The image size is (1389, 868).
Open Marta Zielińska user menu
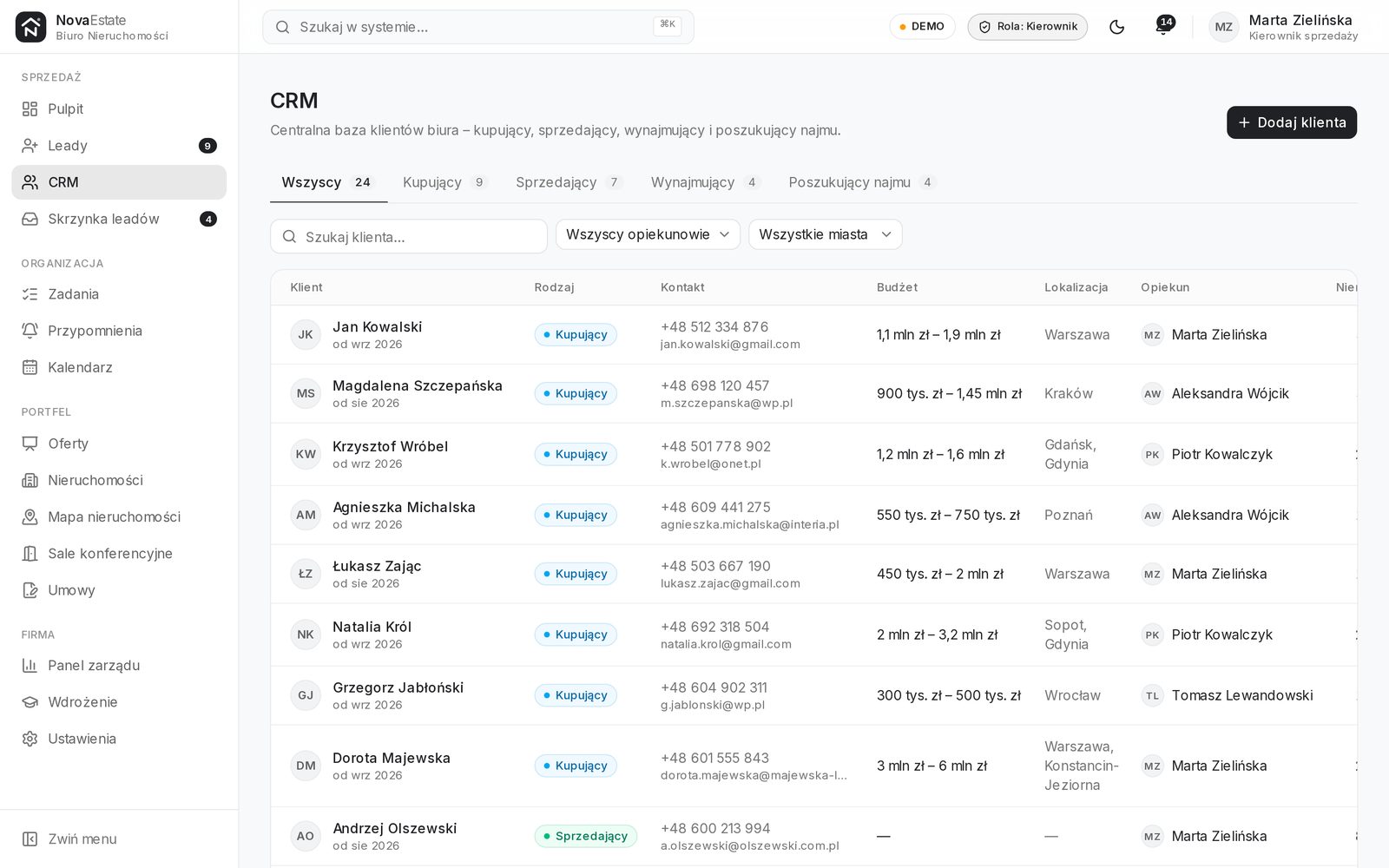[x=1283, y=27]
